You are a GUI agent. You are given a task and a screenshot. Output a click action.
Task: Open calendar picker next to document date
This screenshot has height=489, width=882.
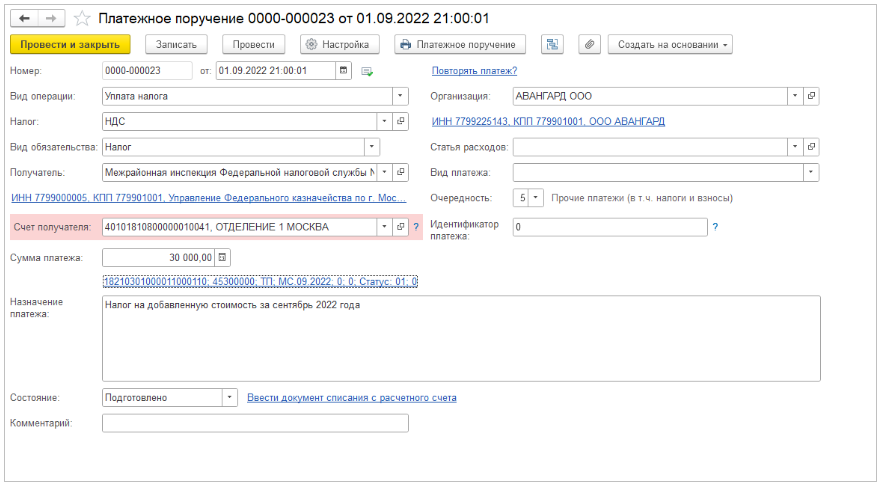click(343, 71)
